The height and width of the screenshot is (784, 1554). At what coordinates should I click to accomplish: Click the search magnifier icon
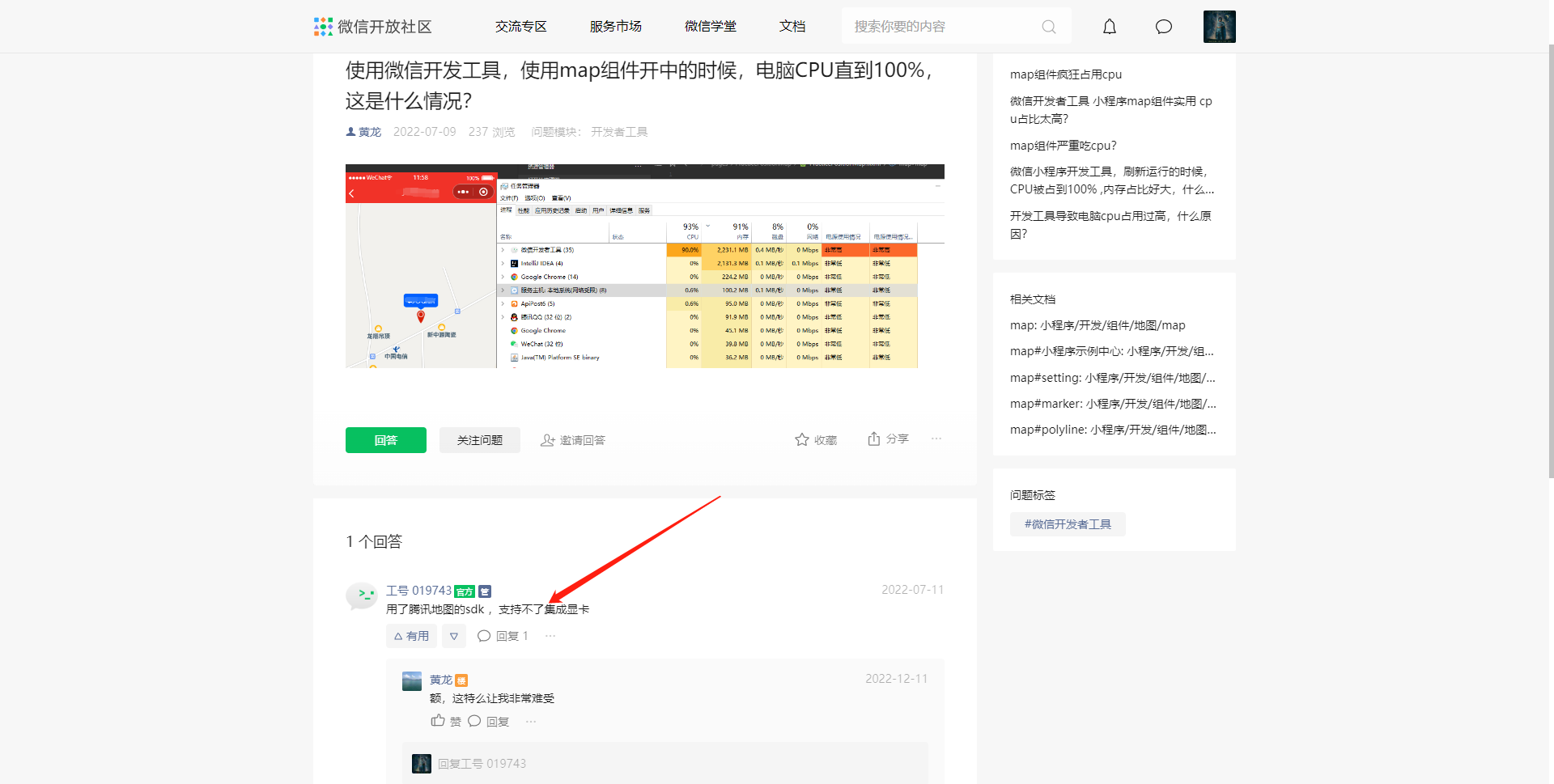pyautogui.click(x=1049, y=27)
